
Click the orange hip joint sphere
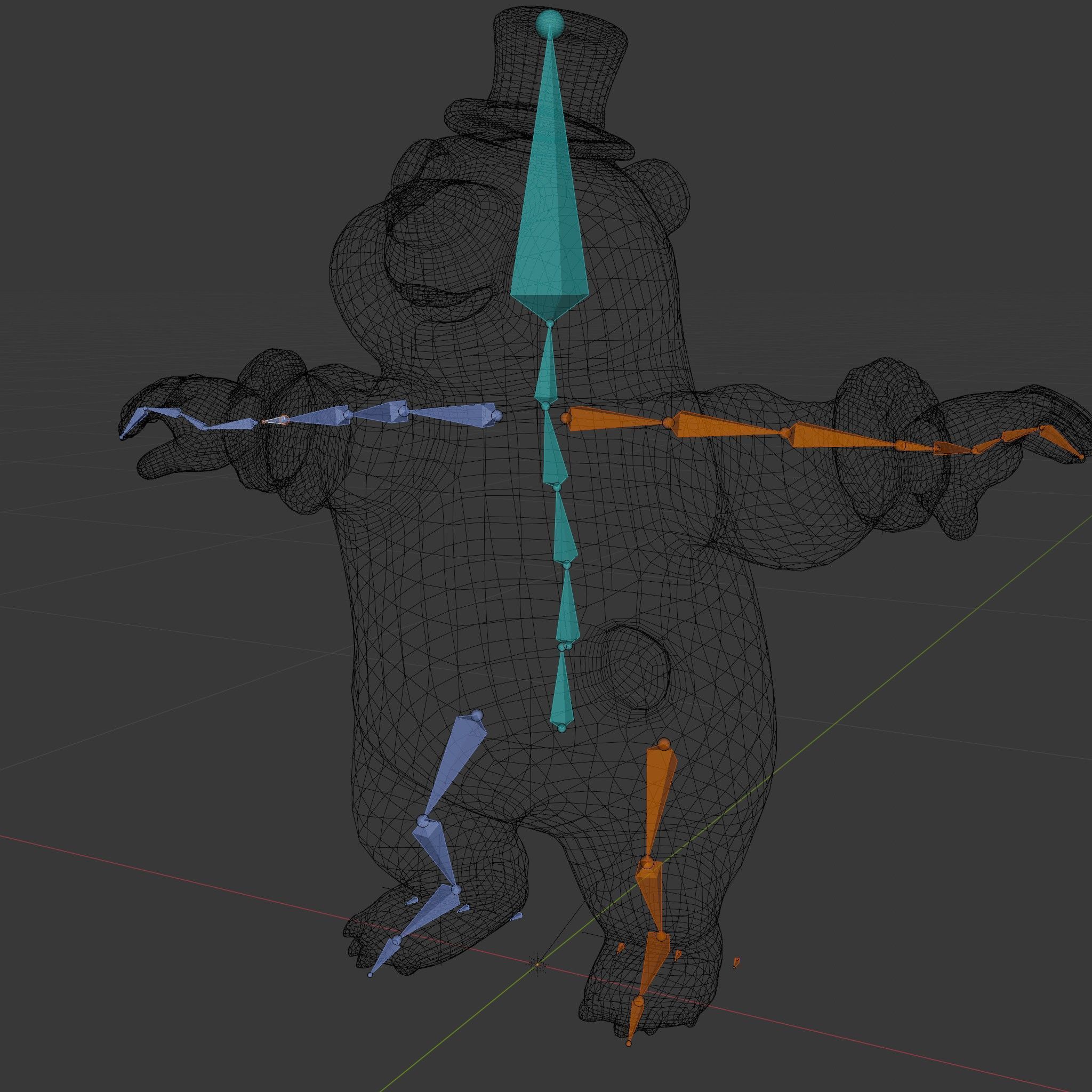[664, 744]
